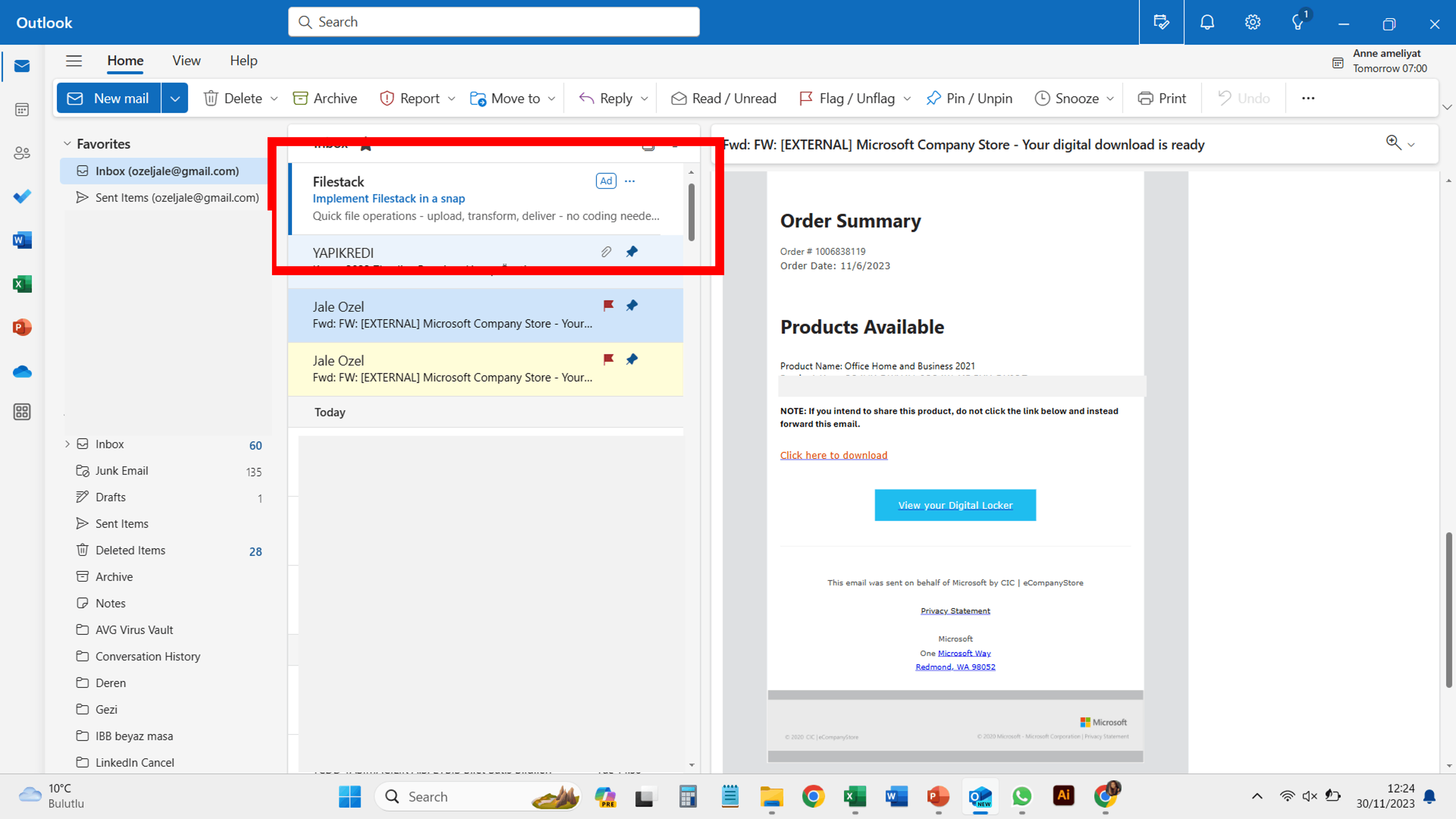
Task: Open the New mail dropdown arrow
Action: click(175, 98)
